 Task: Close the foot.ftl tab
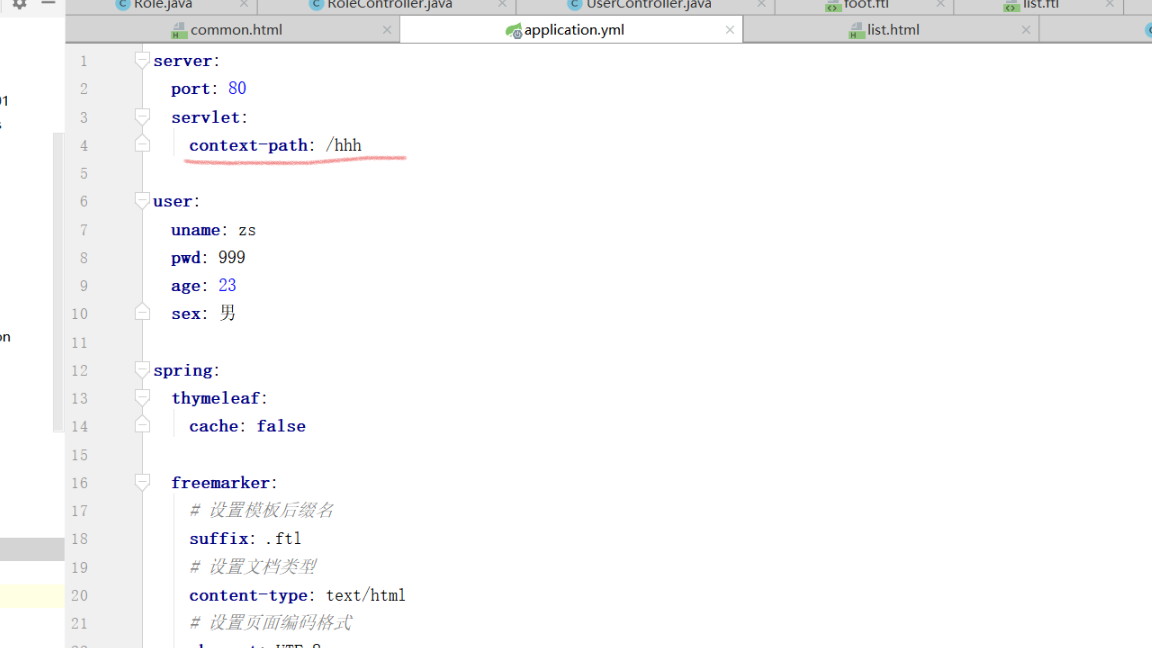pyautogui.click(x=940, y=4)
